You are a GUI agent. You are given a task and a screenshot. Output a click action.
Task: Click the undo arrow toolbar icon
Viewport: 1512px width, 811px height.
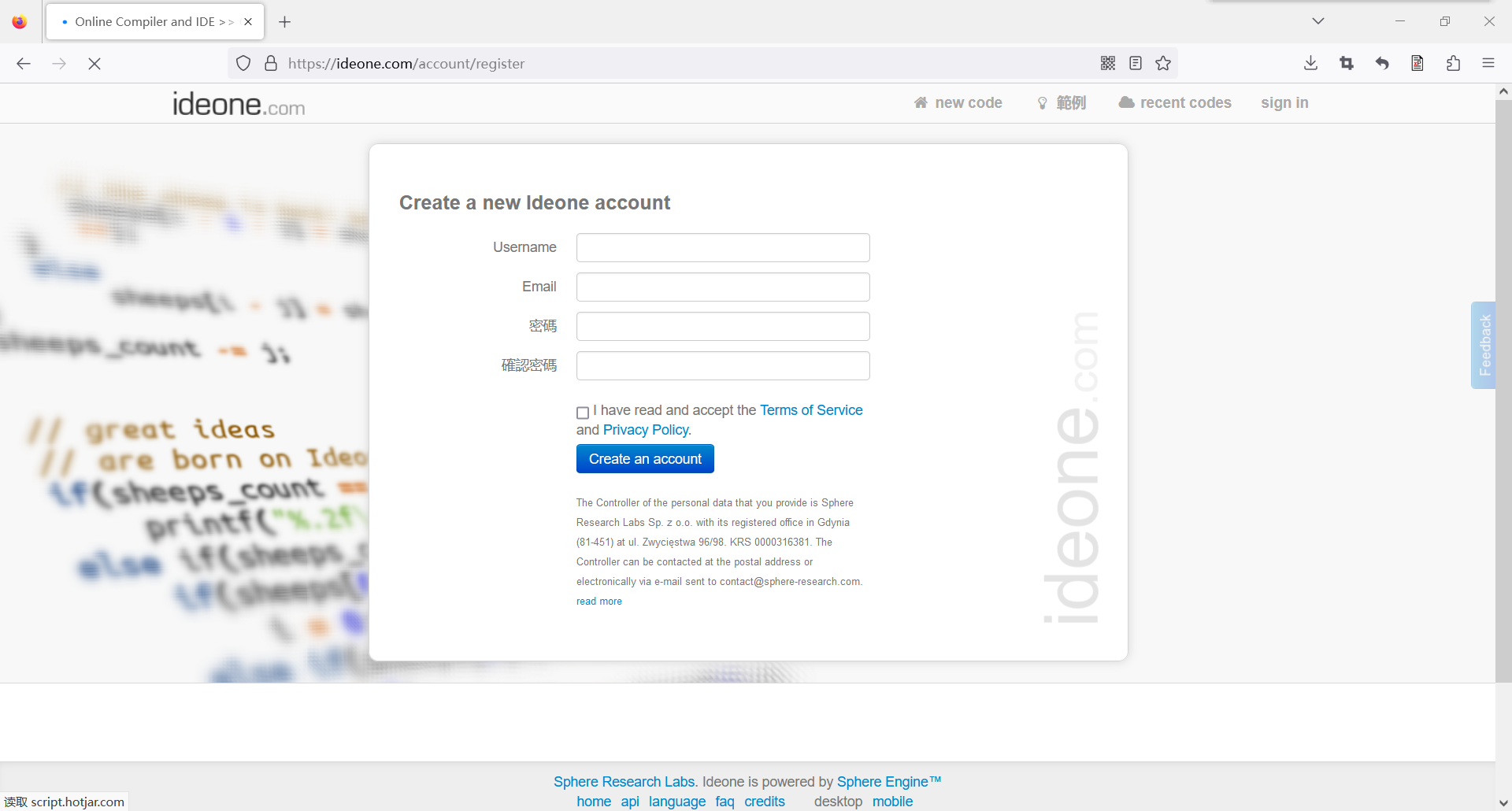[1382, 63]
